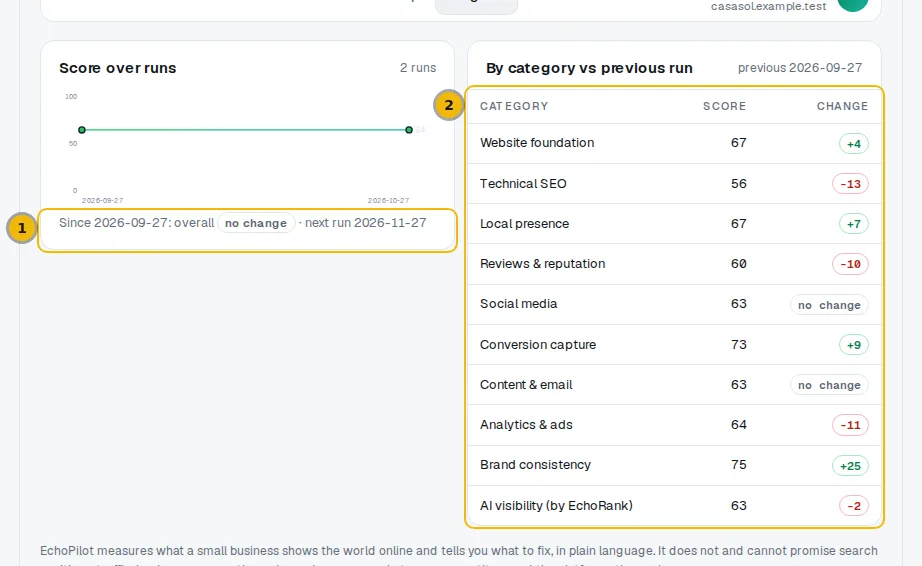Click the chart data point for 2026-10-27
Screen dimensions: 922x566
click(409, 130)
